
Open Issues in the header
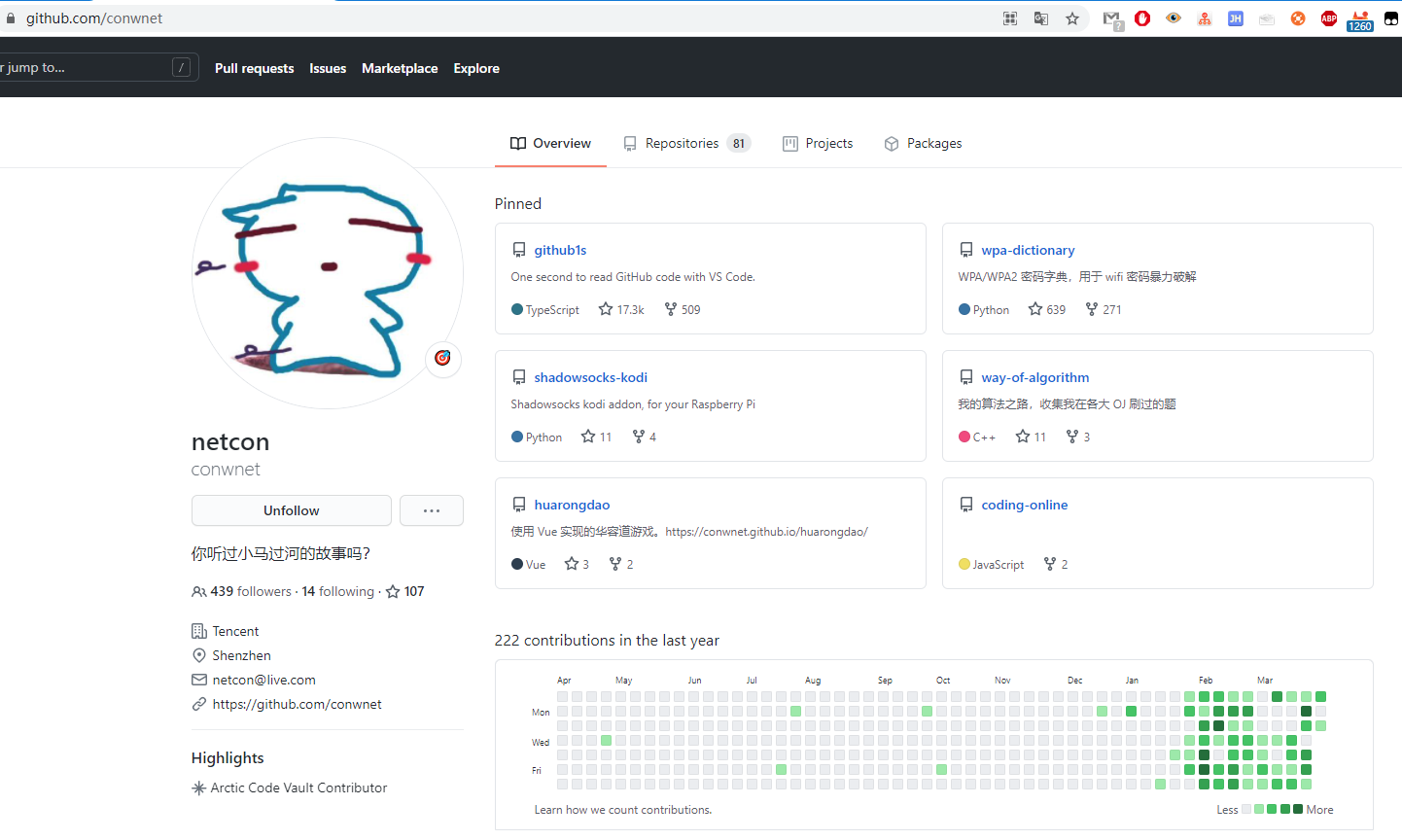pos(328,68)
